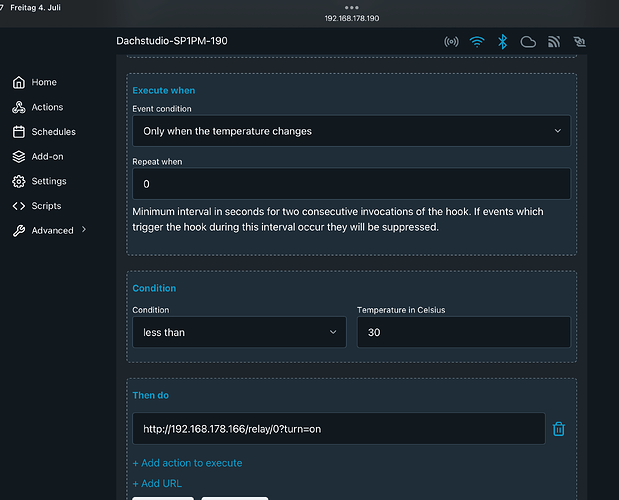This screenshot has height=500, width=619.
Task: Open the Add-on section
Action: point(47,157)
